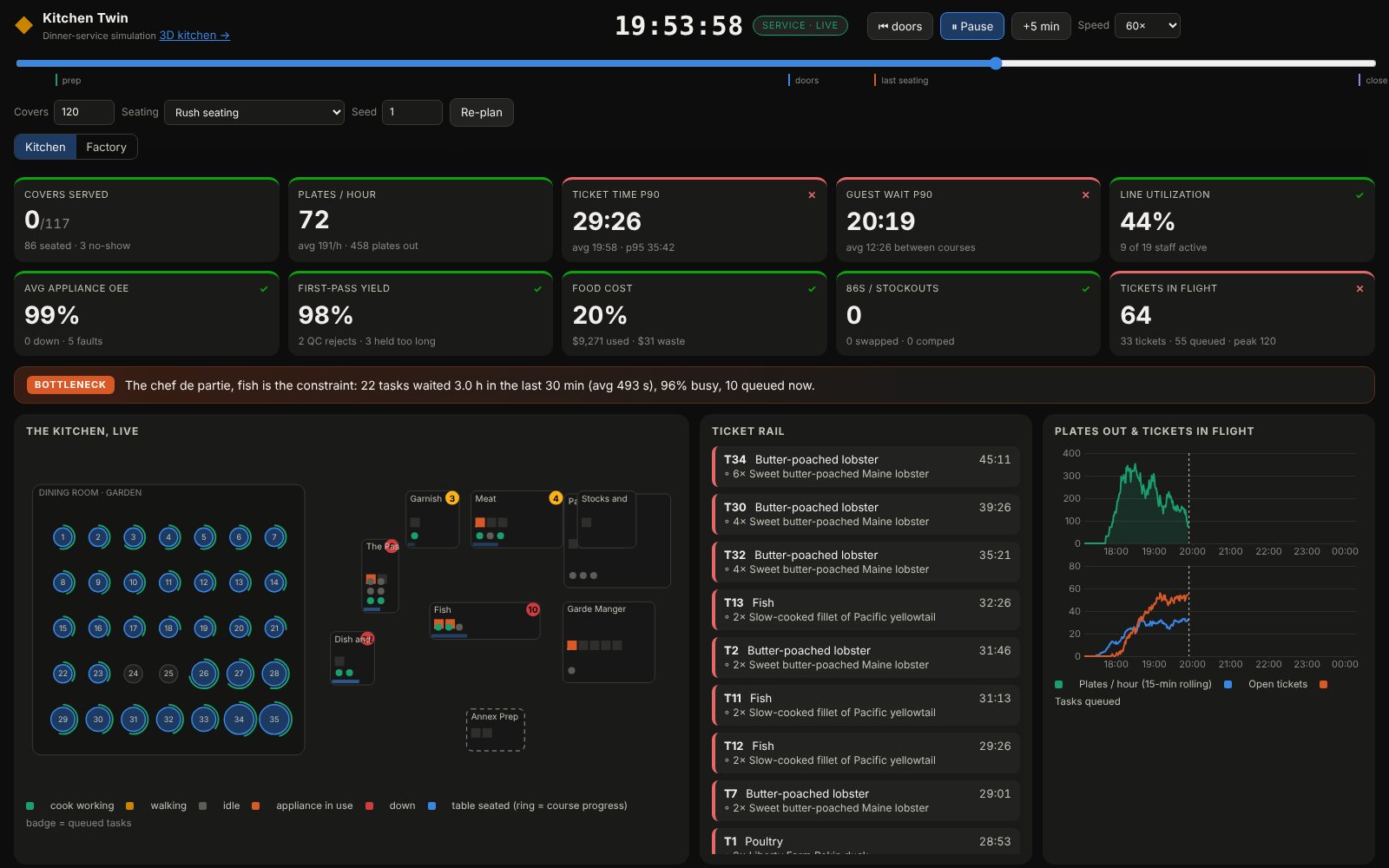
Task: Click the Fish station red badge 10
Action: click(533, 609)
